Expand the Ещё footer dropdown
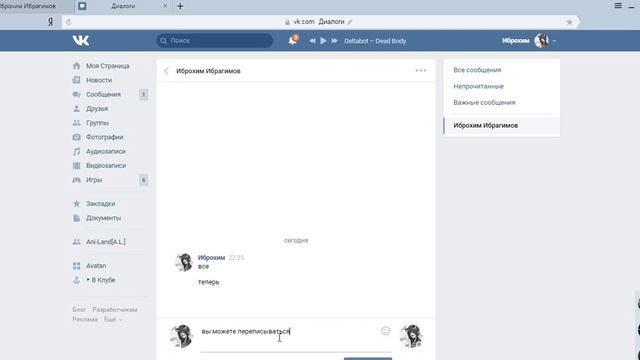Screen dimensions: 640x360 pyautogui.click(x=113, y=320)
